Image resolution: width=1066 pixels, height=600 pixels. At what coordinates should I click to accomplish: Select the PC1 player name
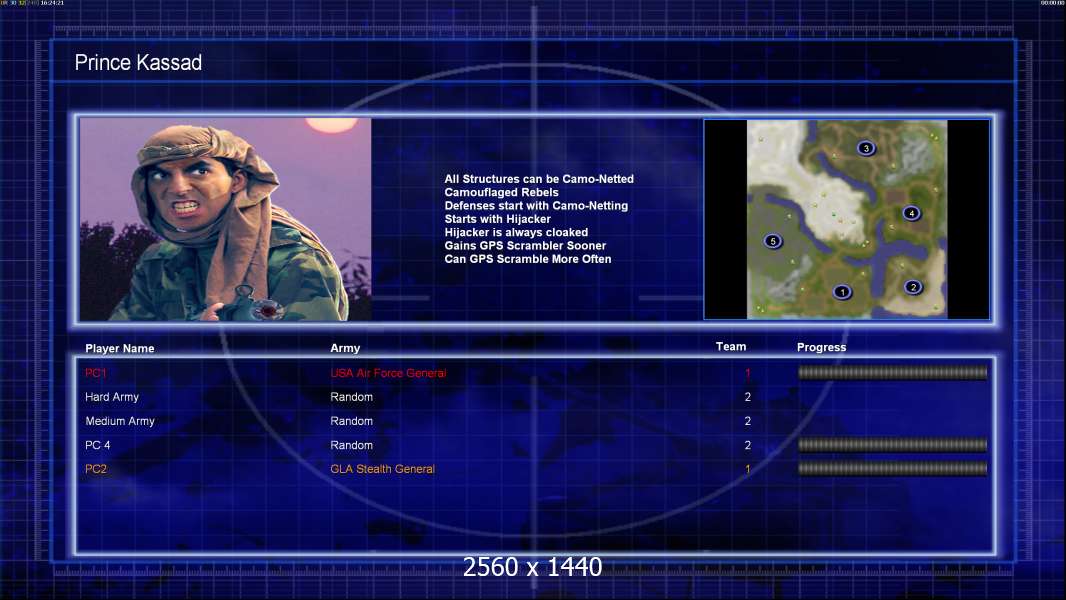pyautogui.click(x=96, y=373)
